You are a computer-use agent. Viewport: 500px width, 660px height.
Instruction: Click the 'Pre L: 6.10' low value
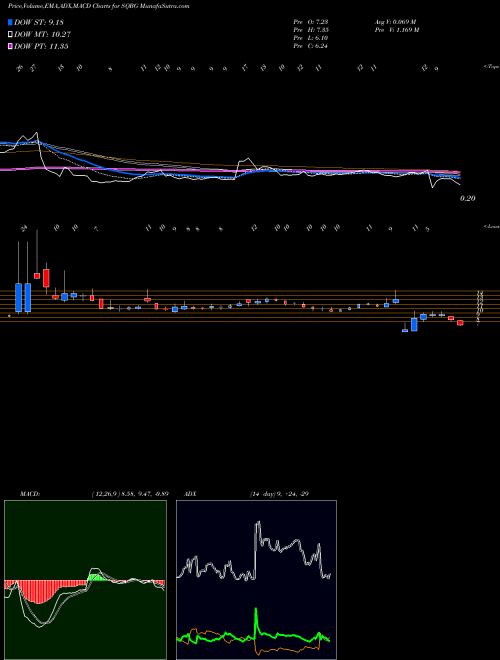(x=311, y=38)
